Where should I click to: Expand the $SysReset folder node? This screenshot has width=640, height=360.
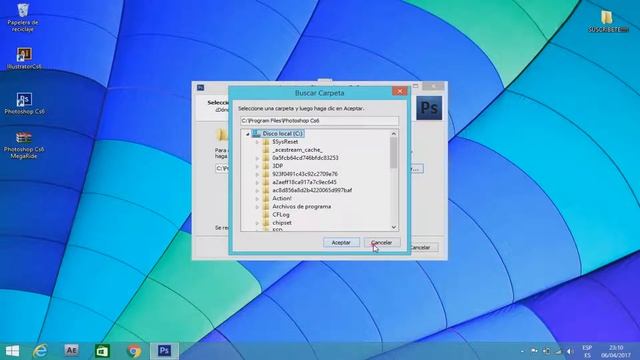coord(257,142)
